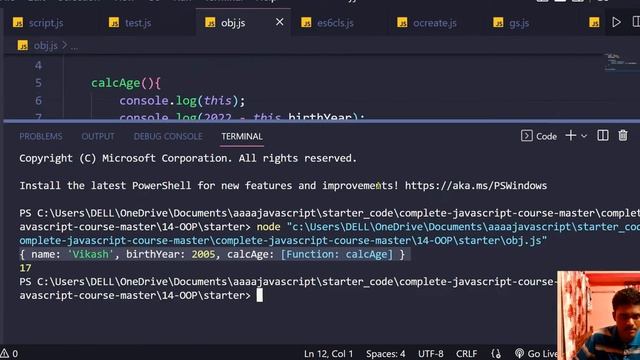
Task: Change line ending via CRLF
Action: click(x=466, y=353)
